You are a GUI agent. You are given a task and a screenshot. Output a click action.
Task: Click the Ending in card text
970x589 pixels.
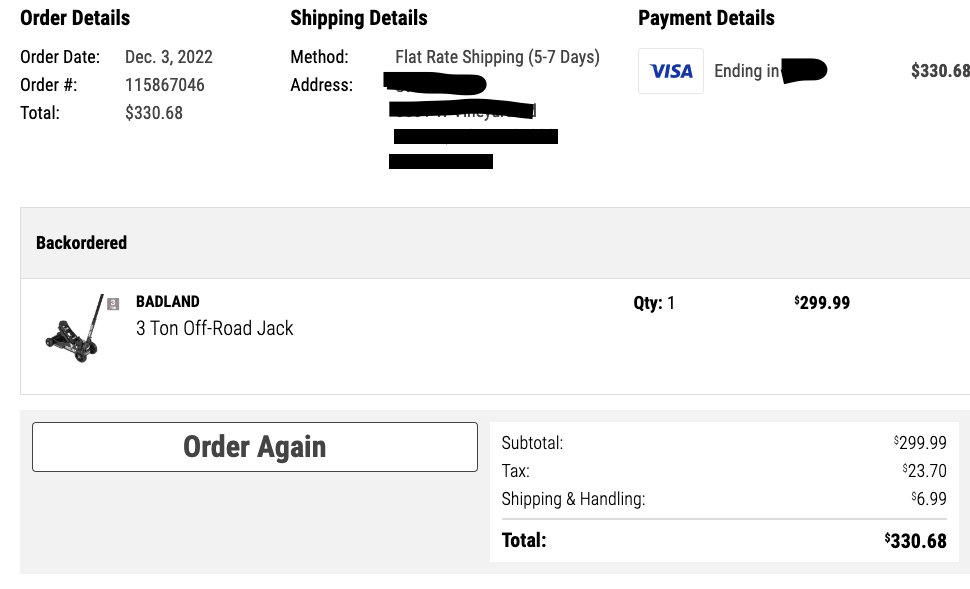point(747,71)
